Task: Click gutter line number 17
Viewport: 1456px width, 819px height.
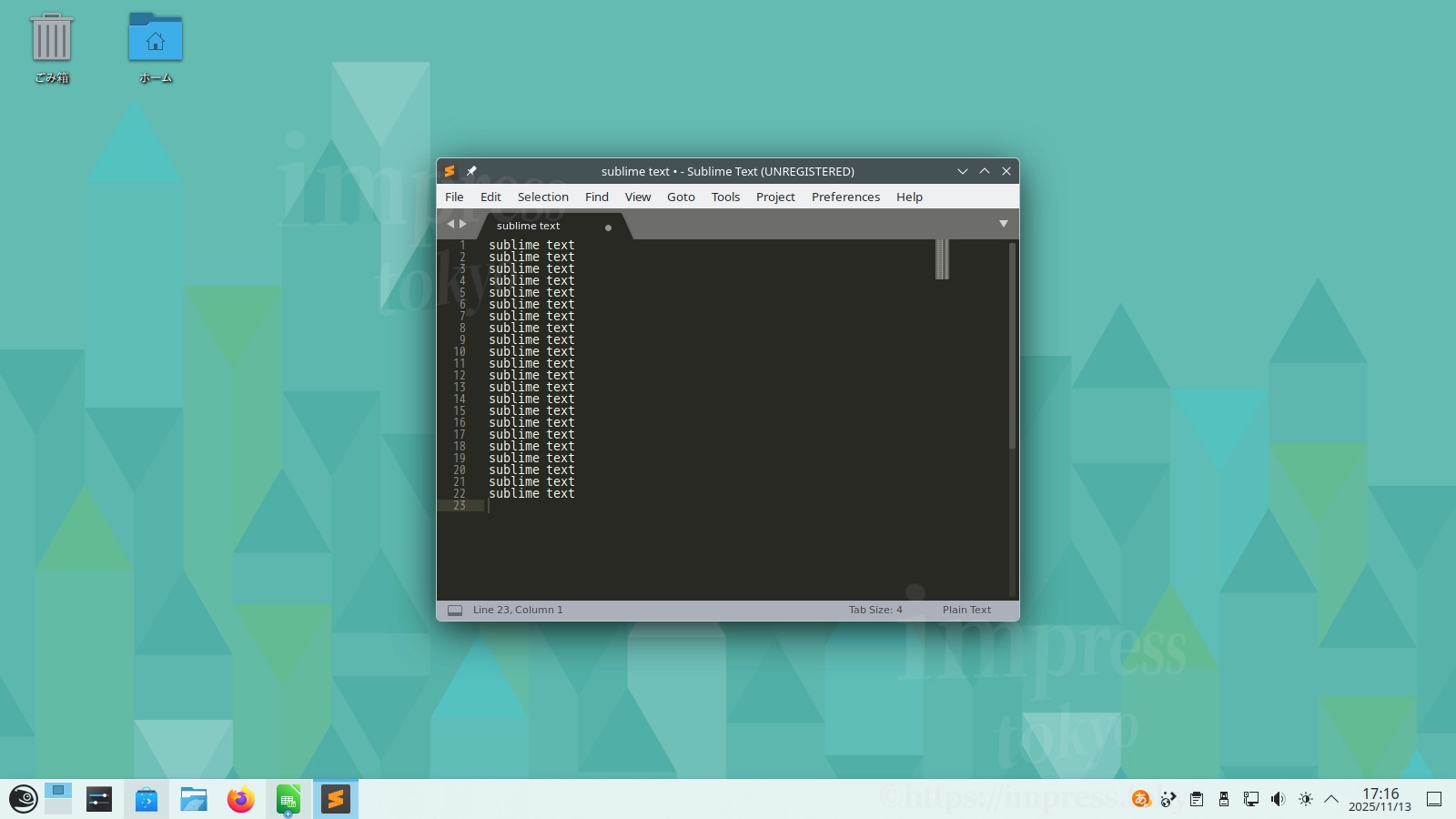Action: click(460, 434)
